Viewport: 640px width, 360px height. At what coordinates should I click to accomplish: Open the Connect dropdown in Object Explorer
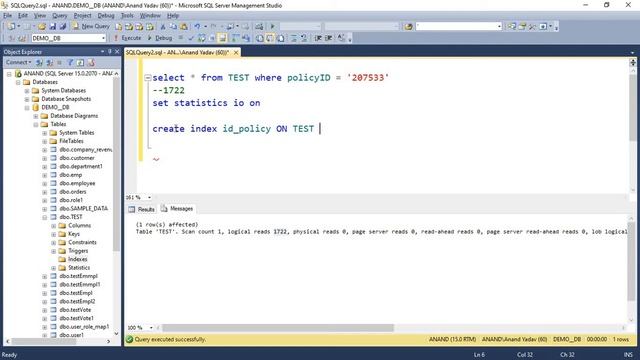click(x=18, y=62)
